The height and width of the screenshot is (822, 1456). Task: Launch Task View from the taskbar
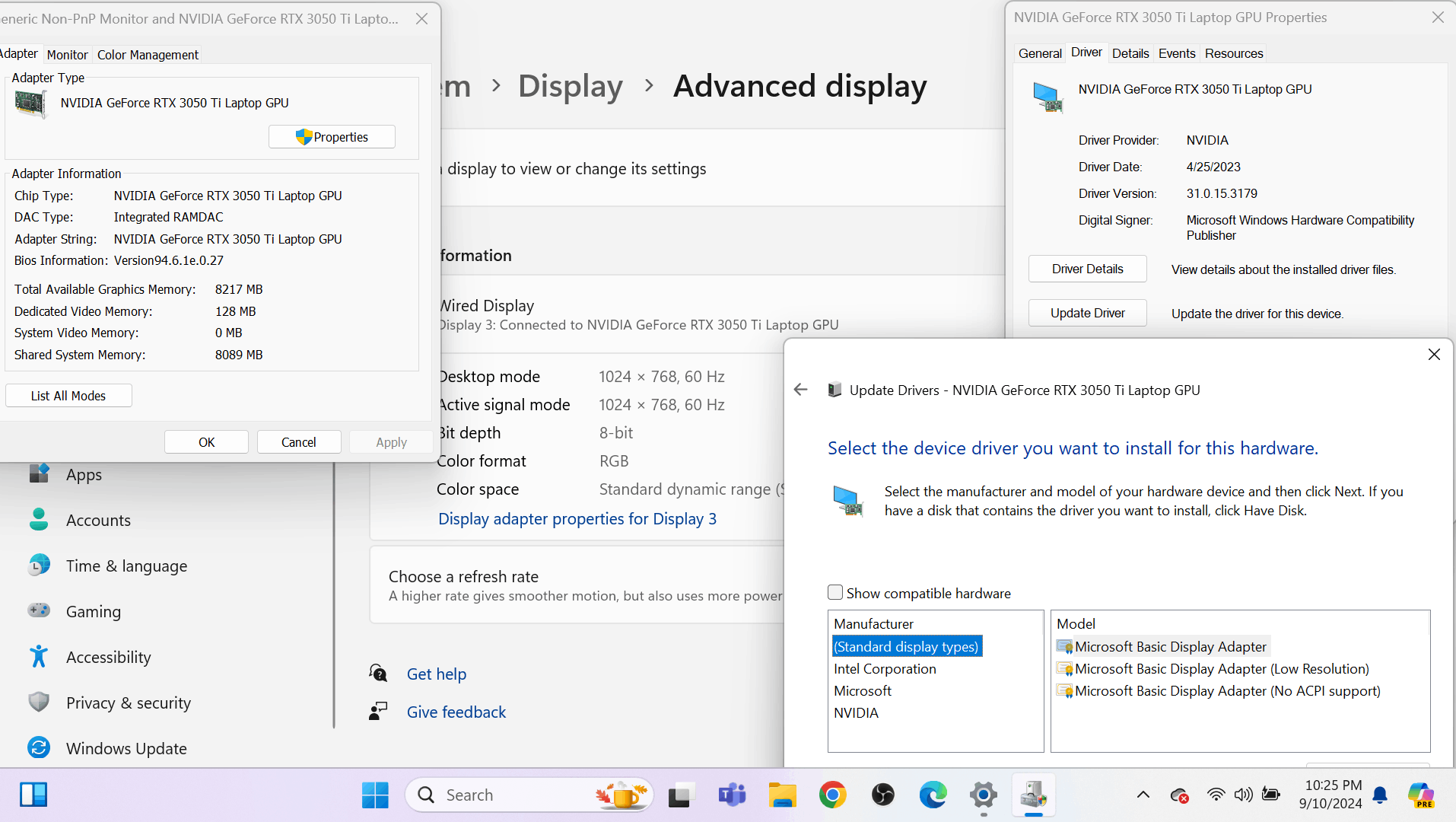[x=682, y=795]
